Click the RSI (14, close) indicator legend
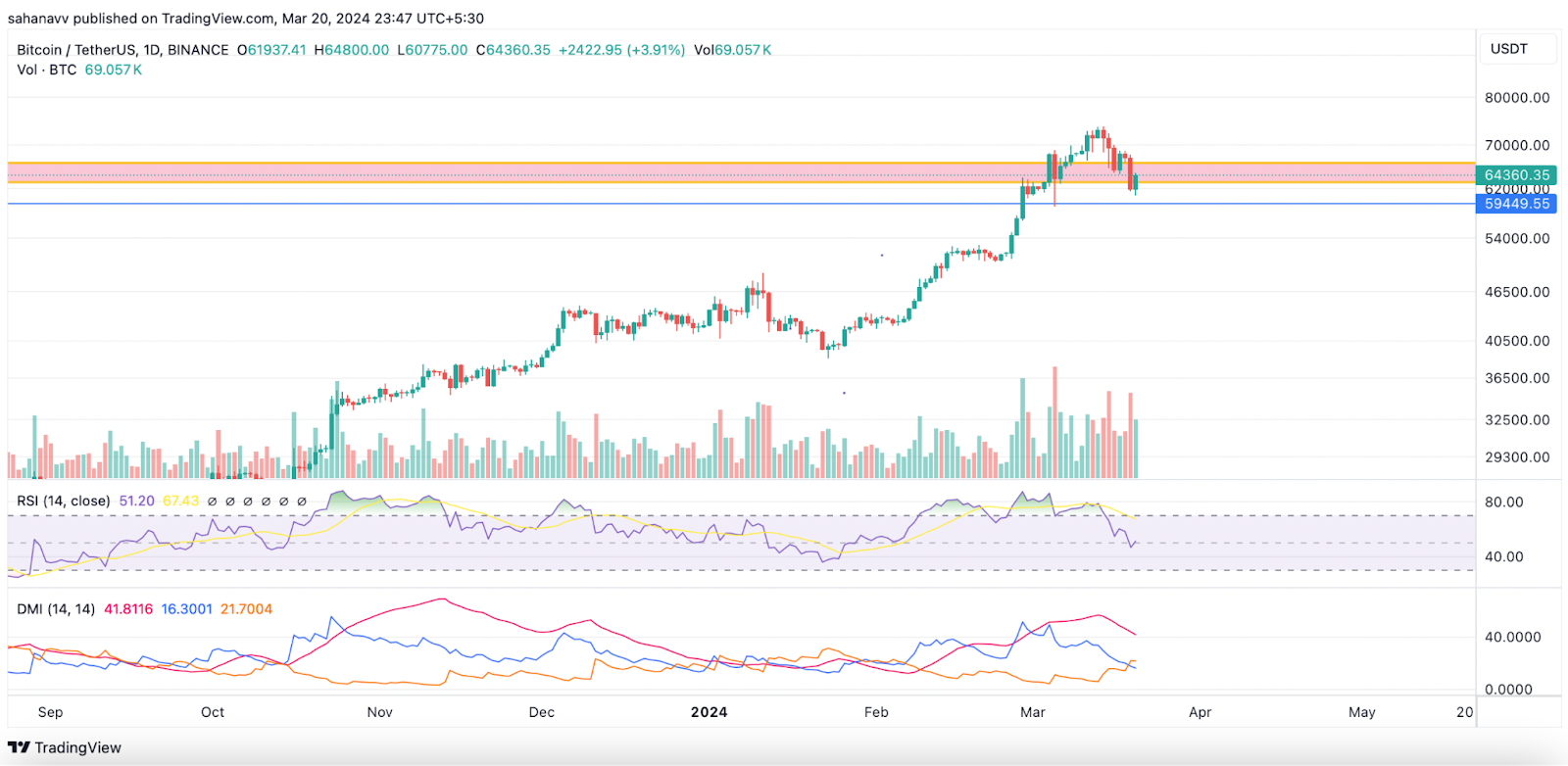This screenshot has height=766, width=1568. point(64,501)
